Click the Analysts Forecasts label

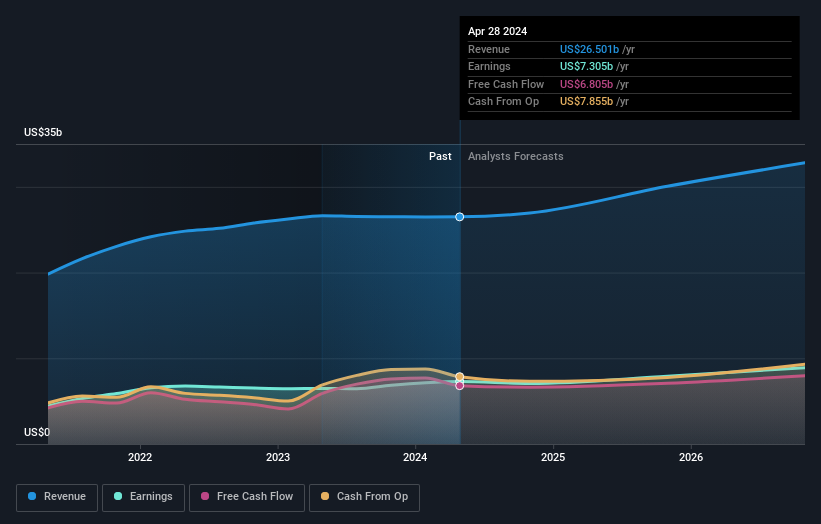coord(516,157)
